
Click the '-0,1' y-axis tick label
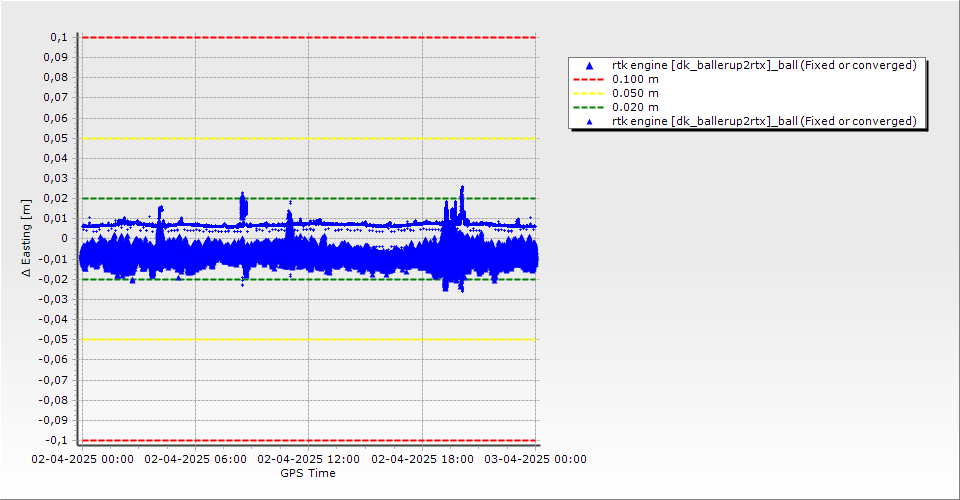click(x=57, y=440)
